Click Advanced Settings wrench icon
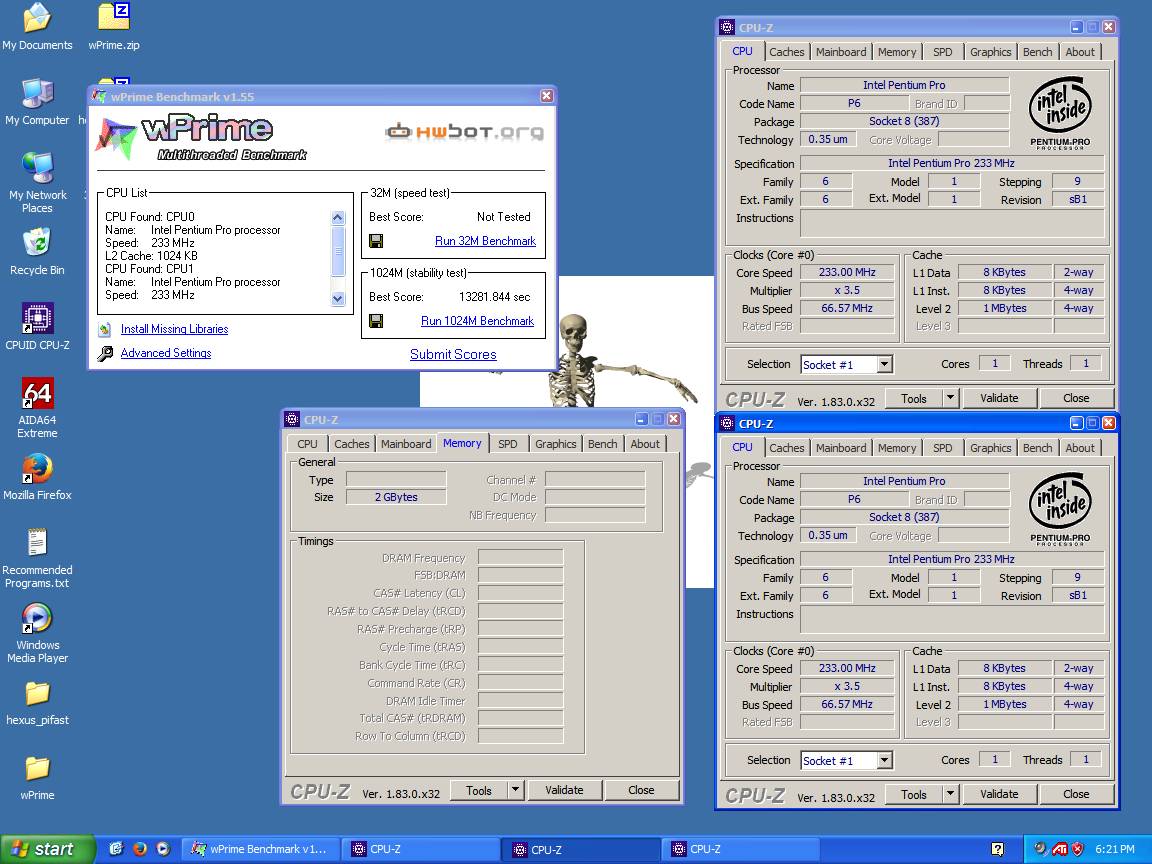The height and width of the screenshot is (864, 1152). tap(105, 353)
